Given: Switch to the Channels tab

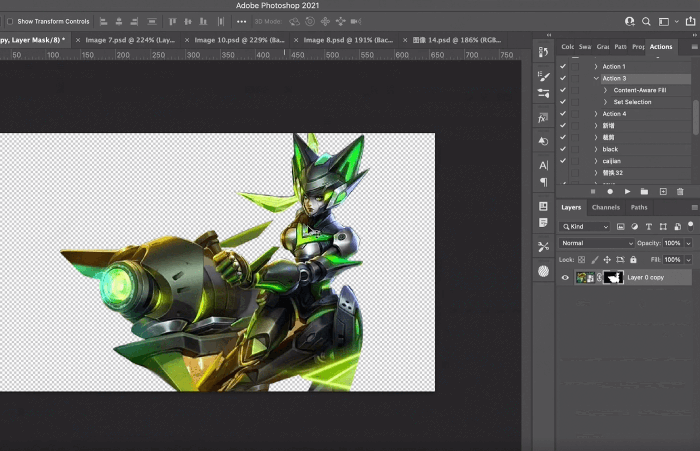Looking at the screenshot, I should (606, 207).
